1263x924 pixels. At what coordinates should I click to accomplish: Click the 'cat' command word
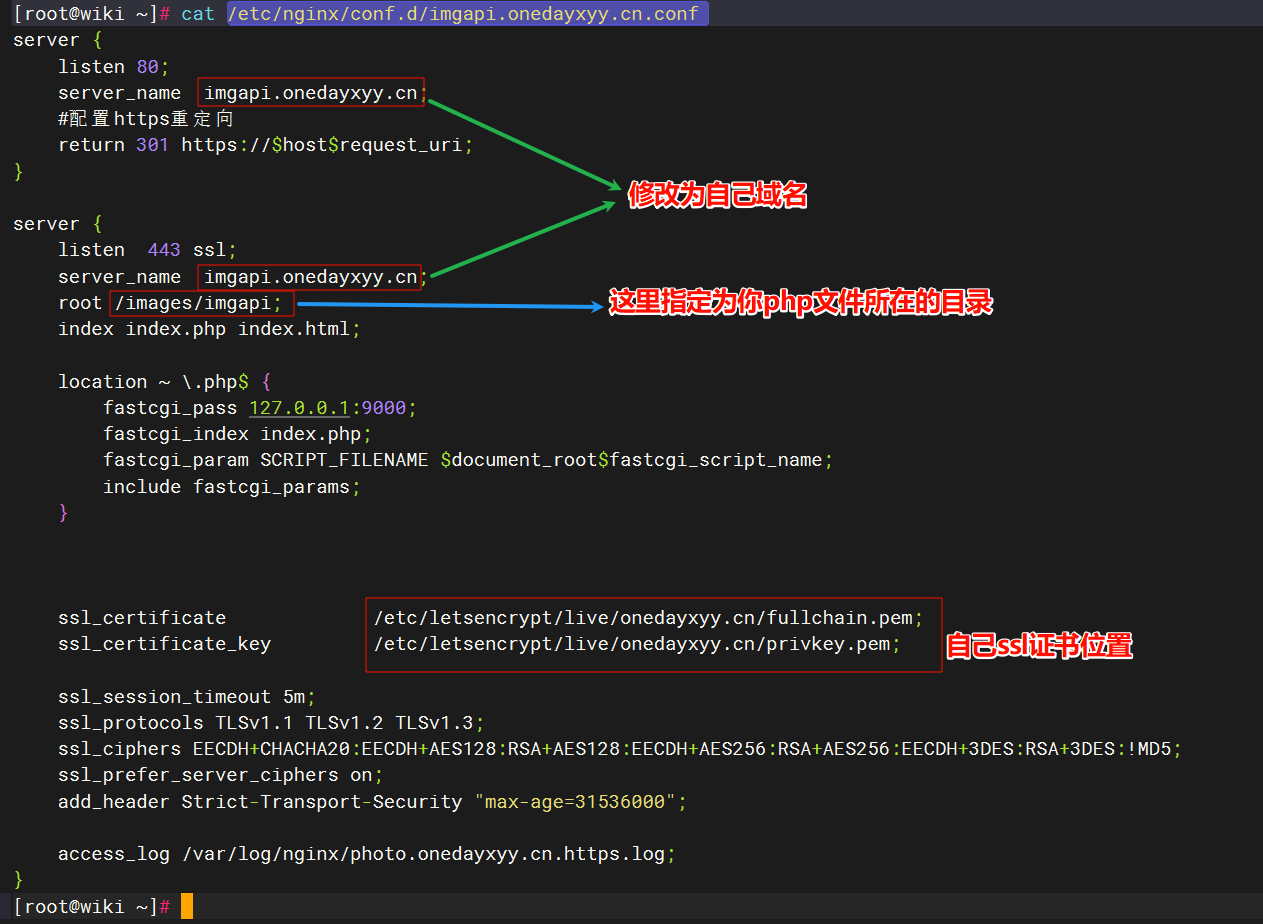[198, 14]
